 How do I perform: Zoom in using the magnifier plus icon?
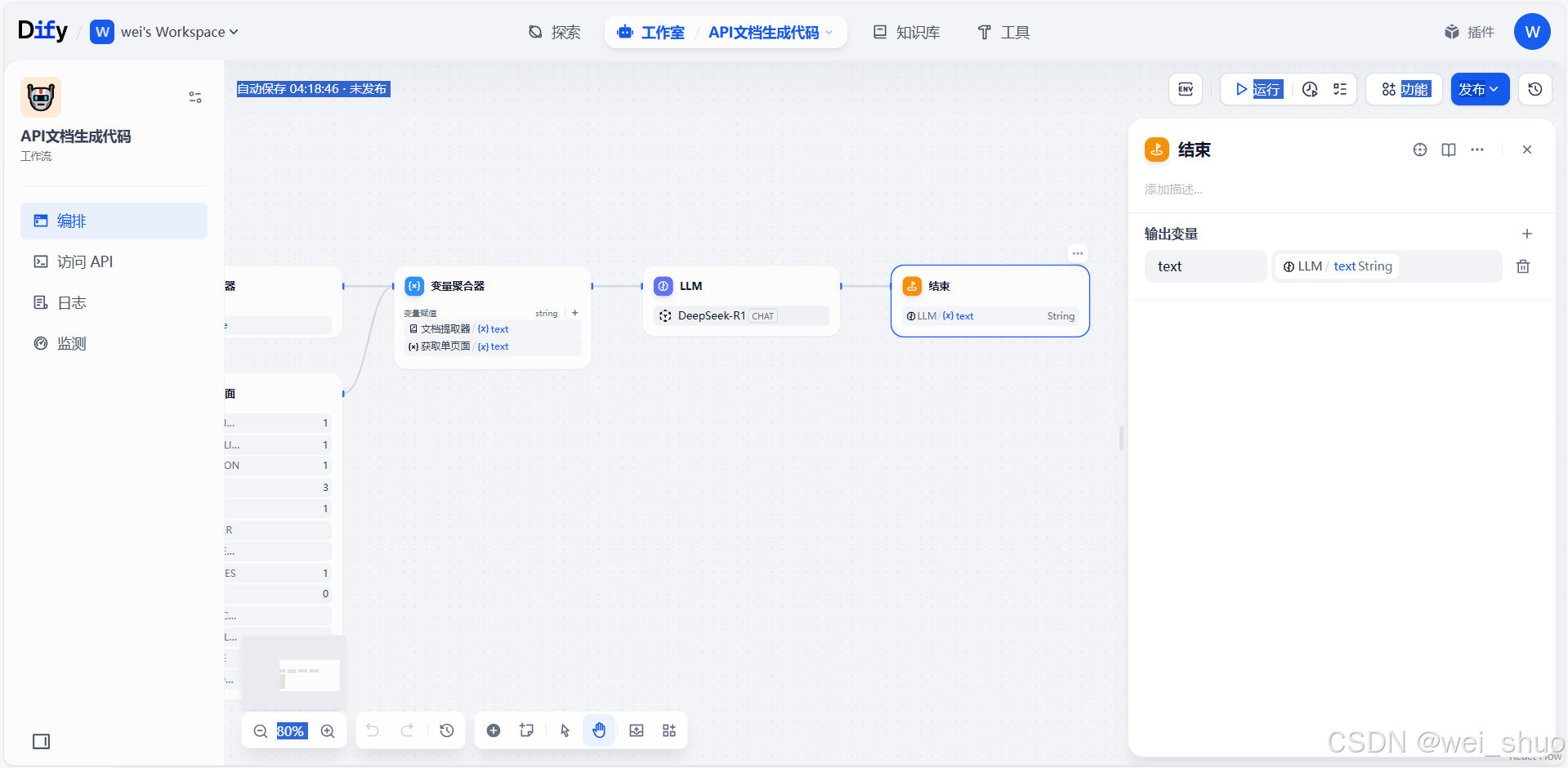tap(328, 730)
